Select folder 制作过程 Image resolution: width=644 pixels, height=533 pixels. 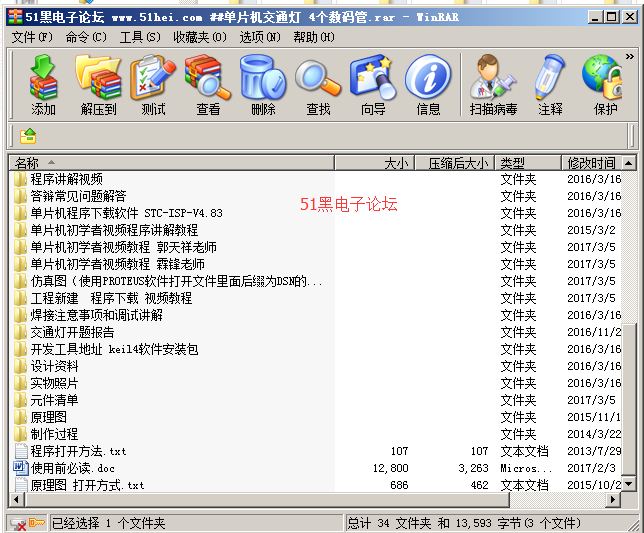[54, 434]
